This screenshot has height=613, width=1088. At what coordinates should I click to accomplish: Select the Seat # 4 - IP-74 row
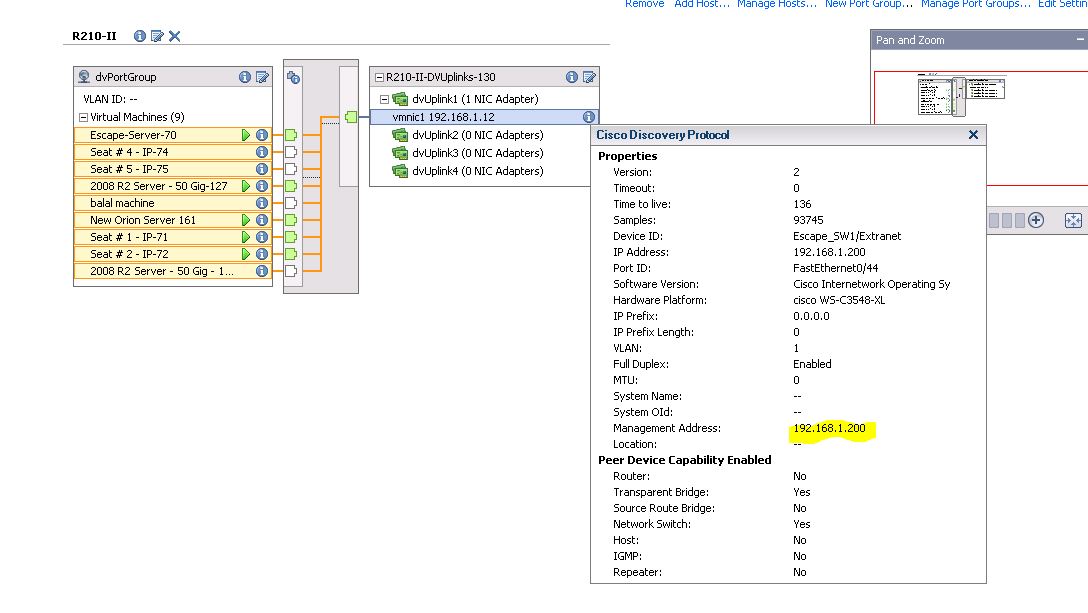[172, 152]
